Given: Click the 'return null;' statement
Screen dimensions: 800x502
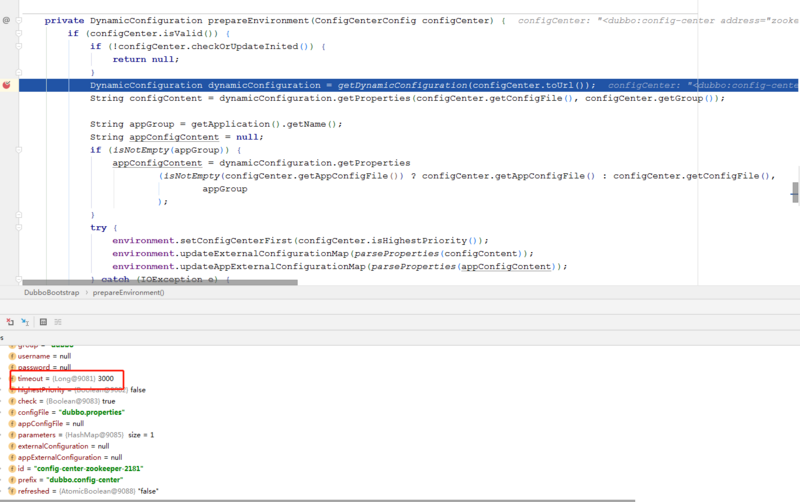Looking at the screenshot, I should [x=146, y=59].
